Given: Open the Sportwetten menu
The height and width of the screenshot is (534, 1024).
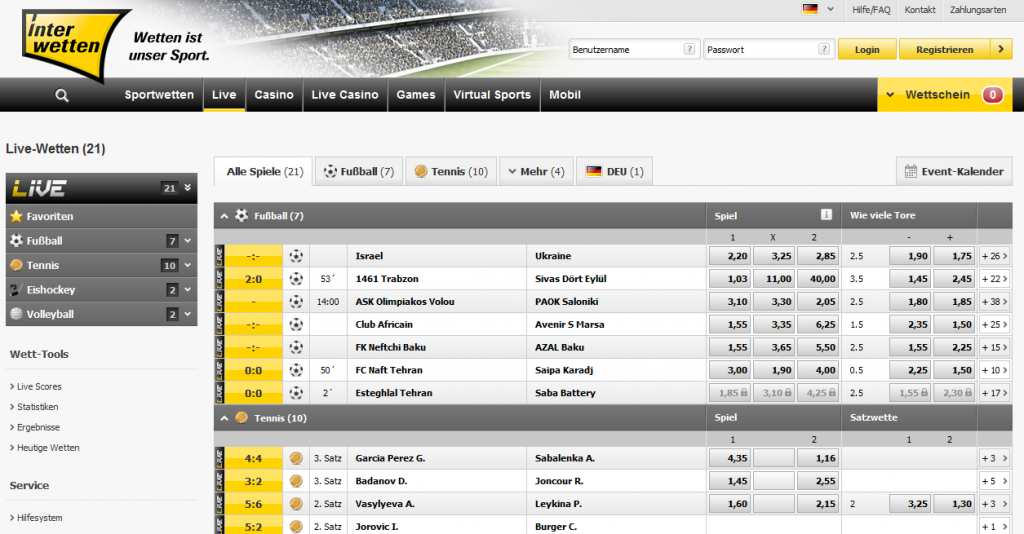Looking at the screenshot, I should (x=159, y=95).
